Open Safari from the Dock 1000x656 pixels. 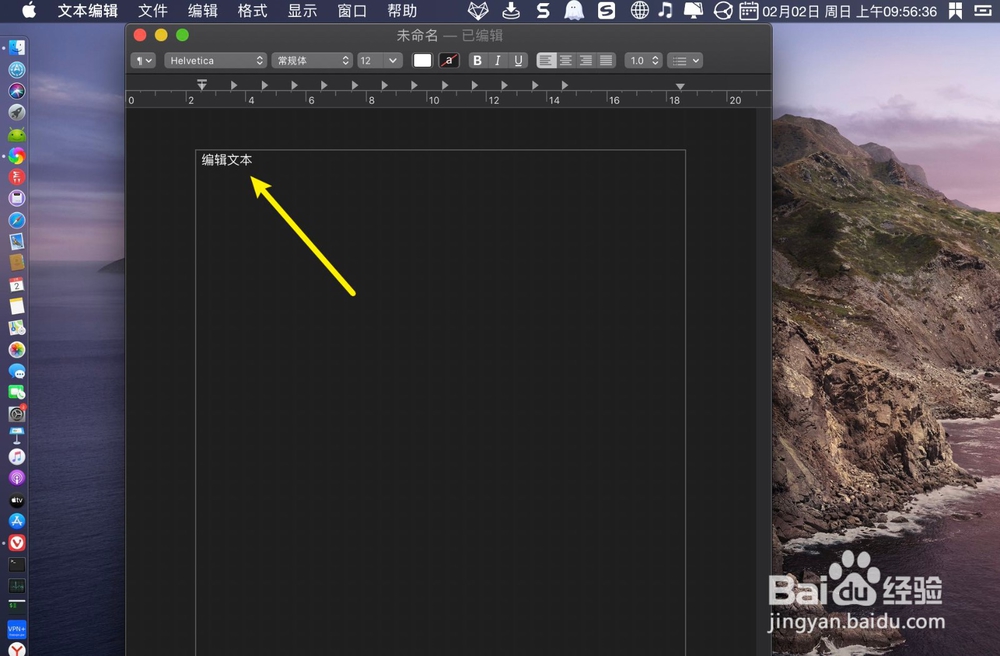pyautogui.click(x=17, y=220)
